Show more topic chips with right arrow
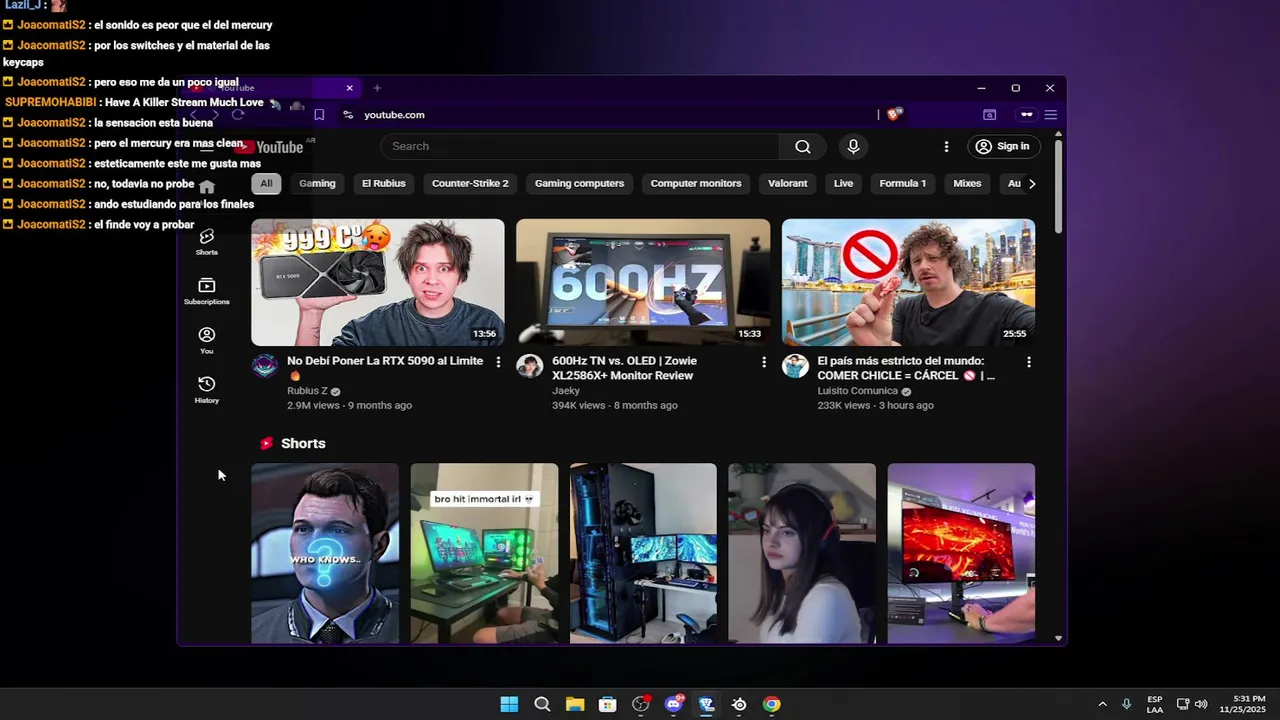Image resolution: width=1280 pixels, height=720 pixels. [1032, 183]
